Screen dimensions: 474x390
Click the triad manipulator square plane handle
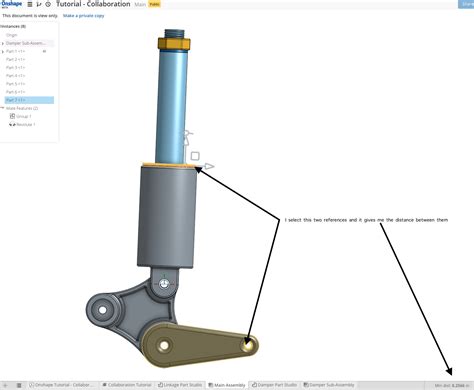[195, 156]
